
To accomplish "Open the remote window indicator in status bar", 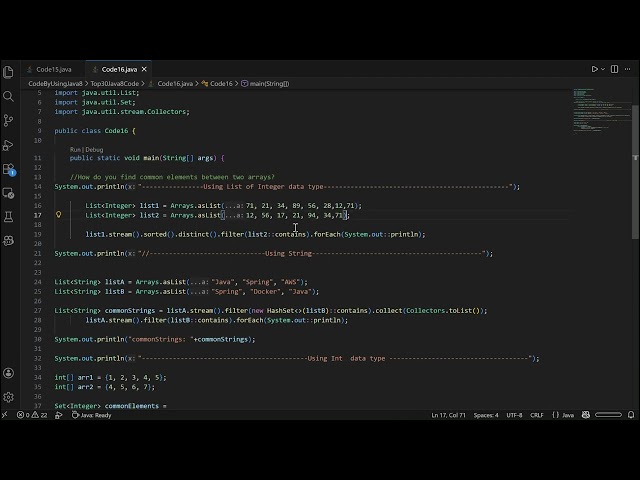I will [5, 415].
